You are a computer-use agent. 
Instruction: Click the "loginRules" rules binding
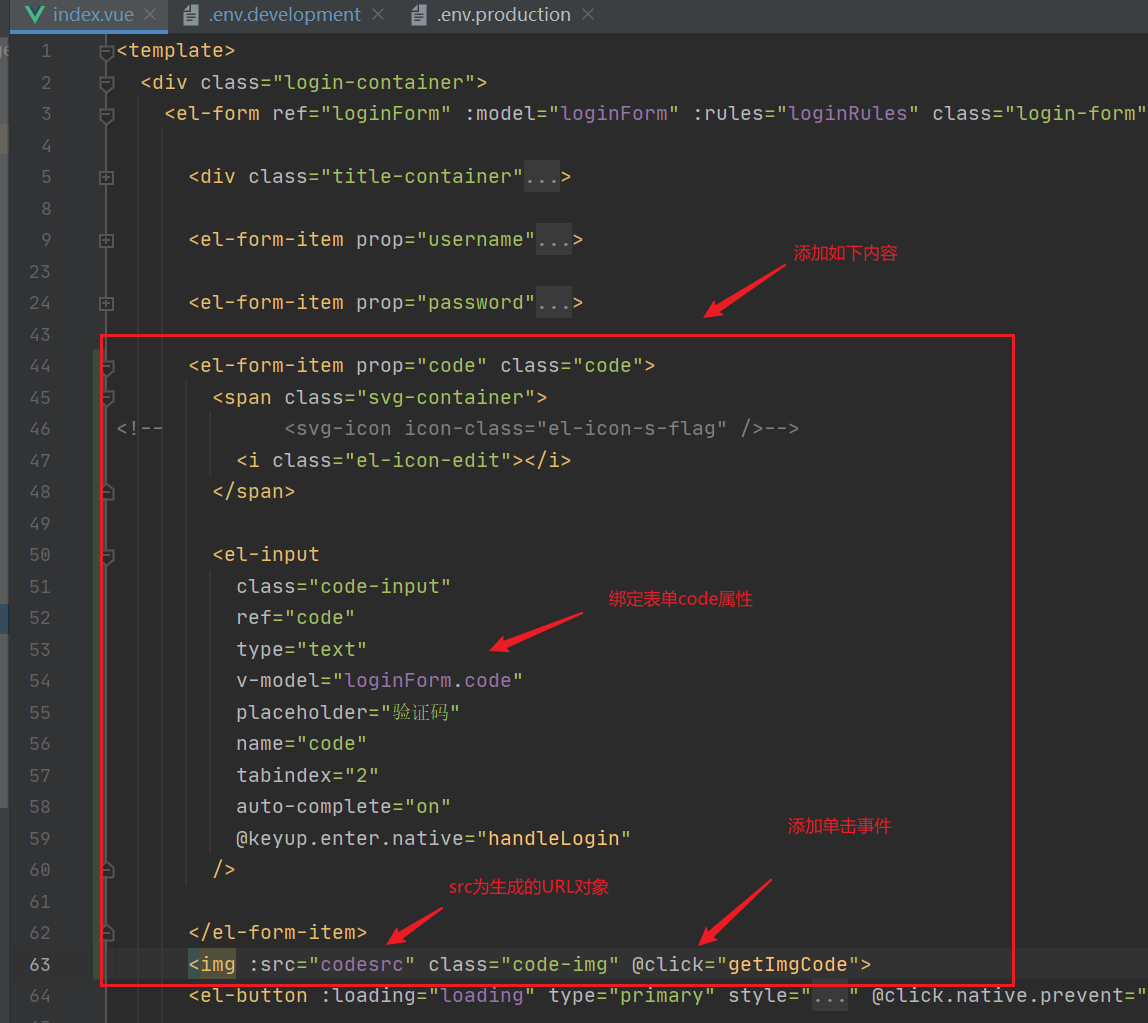[x=848, y=114]
